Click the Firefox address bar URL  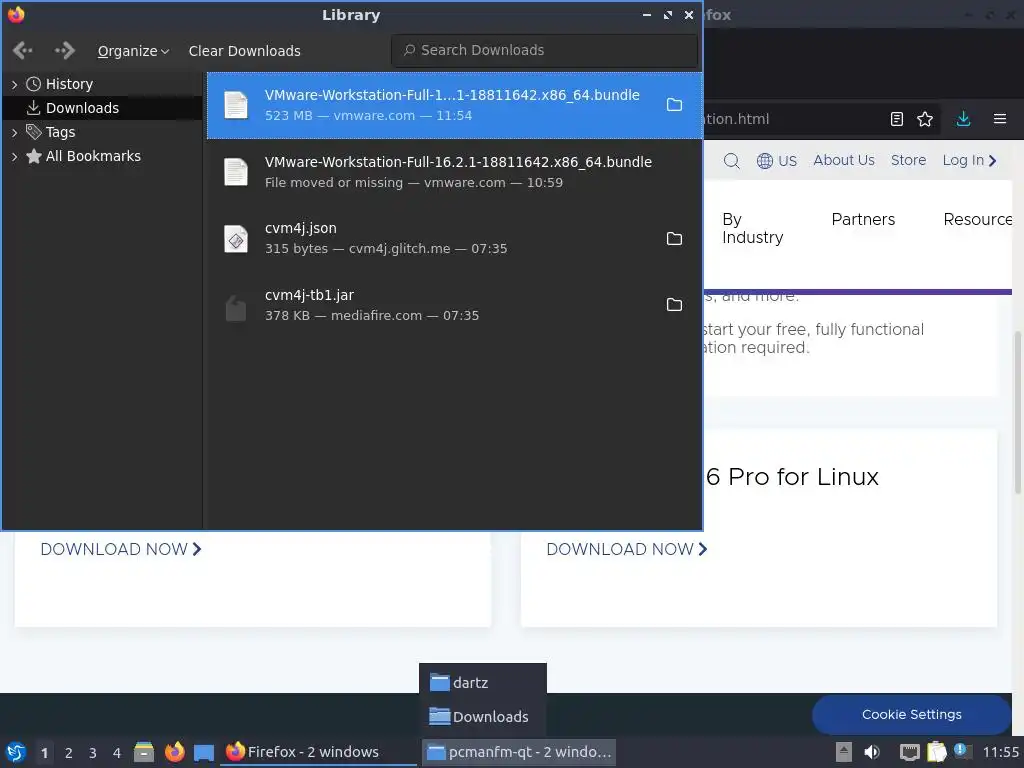736,119
